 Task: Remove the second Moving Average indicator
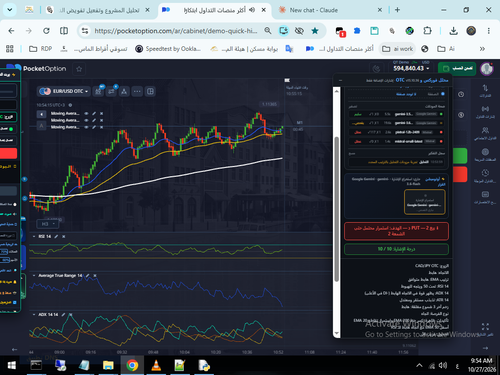pyautogui.click(x=102, y=120)
